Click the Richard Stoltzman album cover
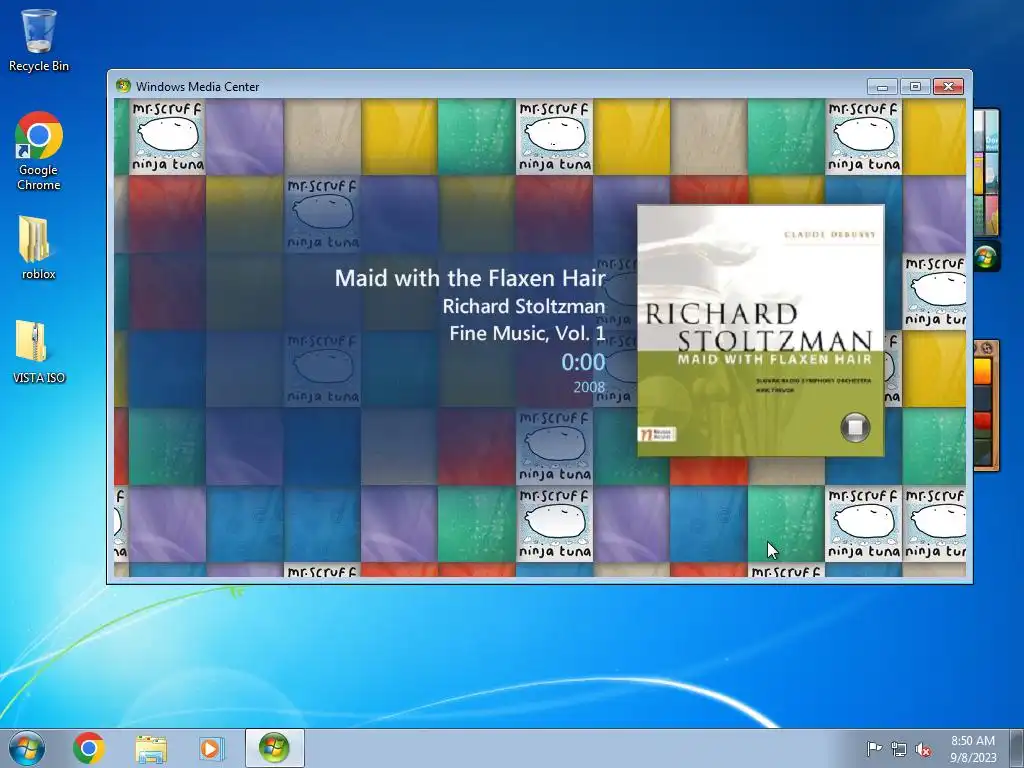This screenshot has width=1024, height=768. (x=761, y=330)
